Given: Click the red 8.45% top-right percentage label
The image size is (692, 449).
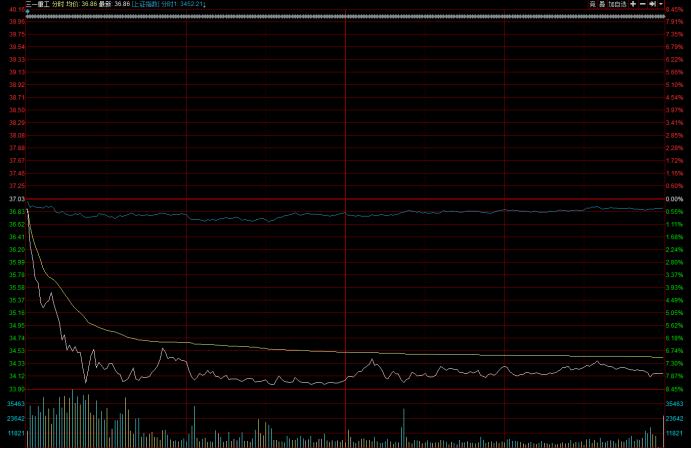Looking at the screenshot, I should [x=674, y=9].
